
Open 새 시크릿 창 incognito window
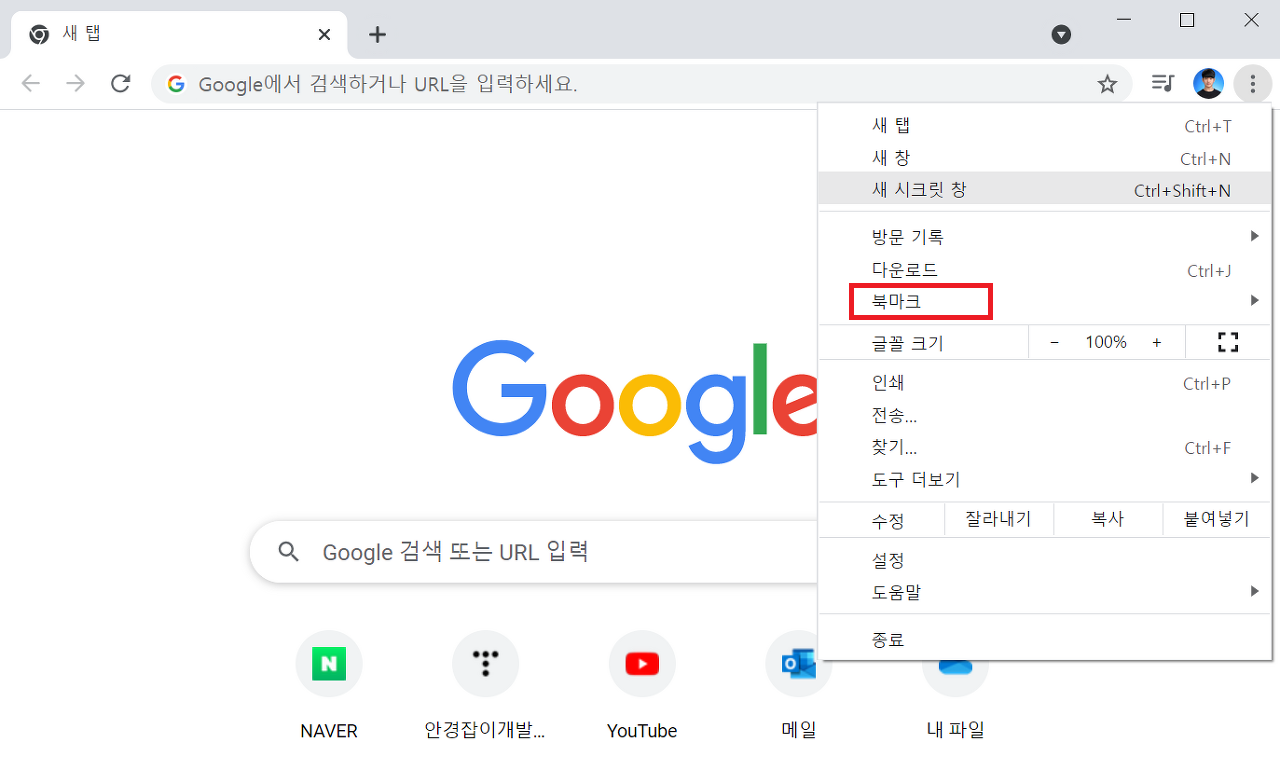pyautogui.click(x=1045, y=190)
